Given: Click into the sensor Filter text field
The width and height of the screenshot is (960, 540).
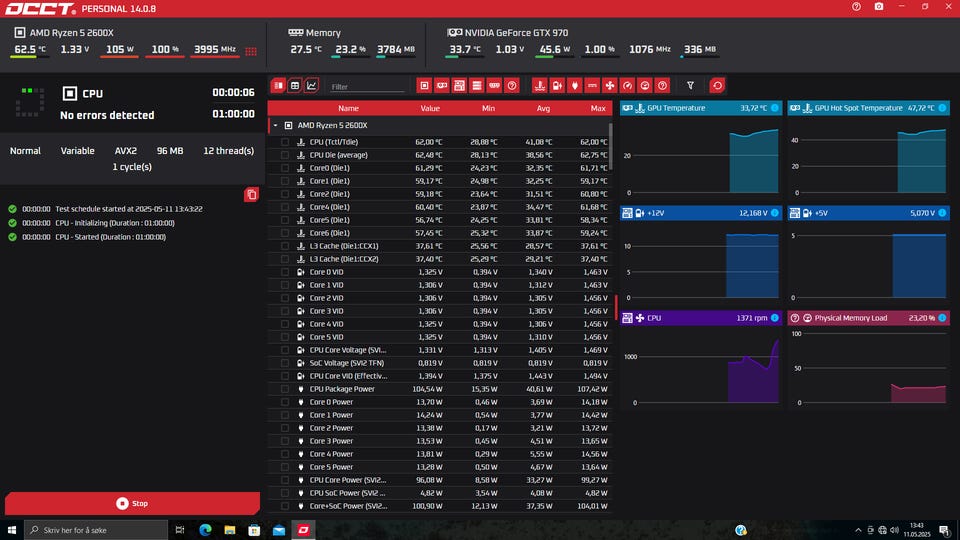Looking at the screenshot, I should tap(367, 86).
